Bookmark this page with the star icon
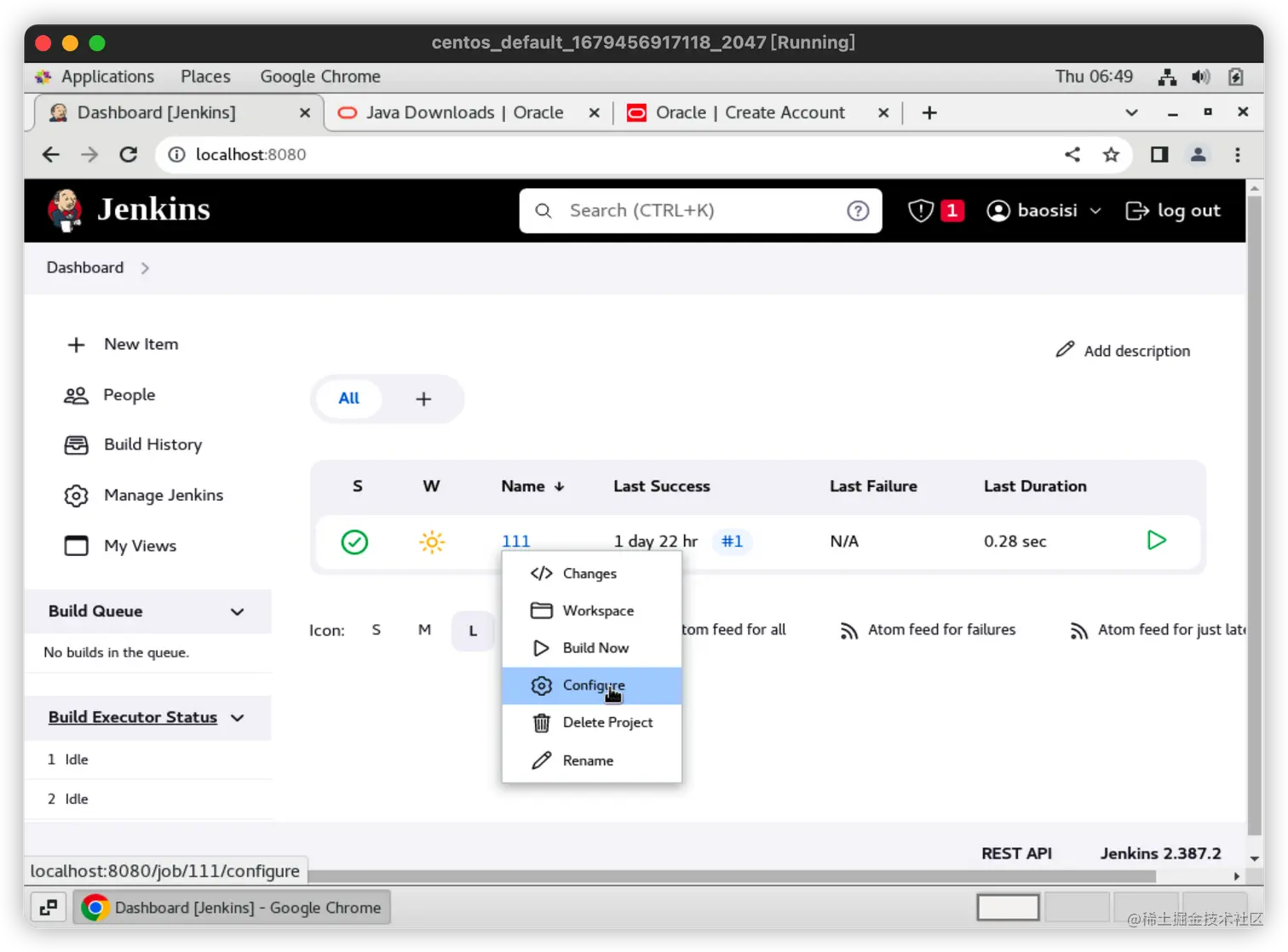 click(x=1111, y=154)
